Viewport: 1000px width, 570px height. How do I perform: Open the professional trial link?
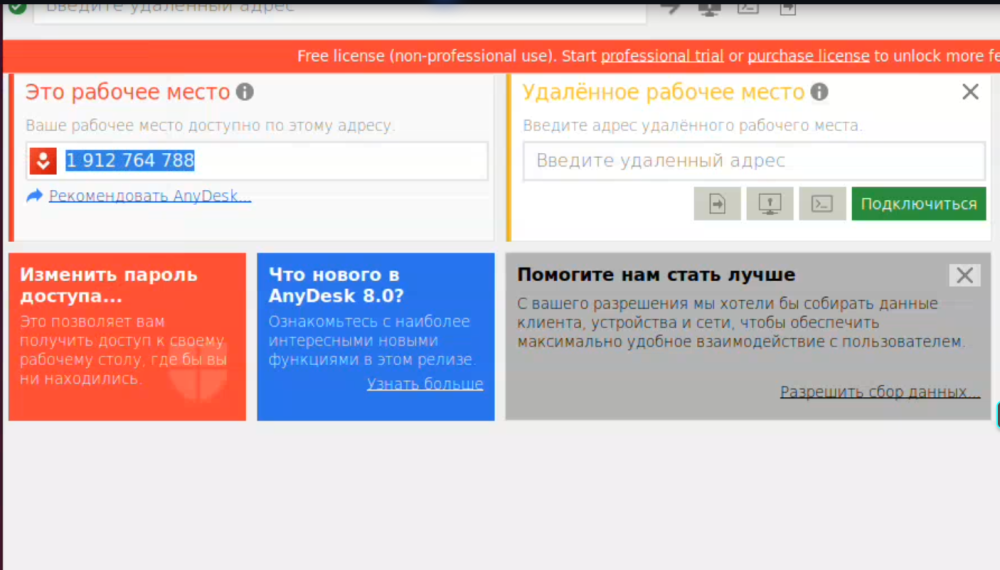[x=662, y=56]
